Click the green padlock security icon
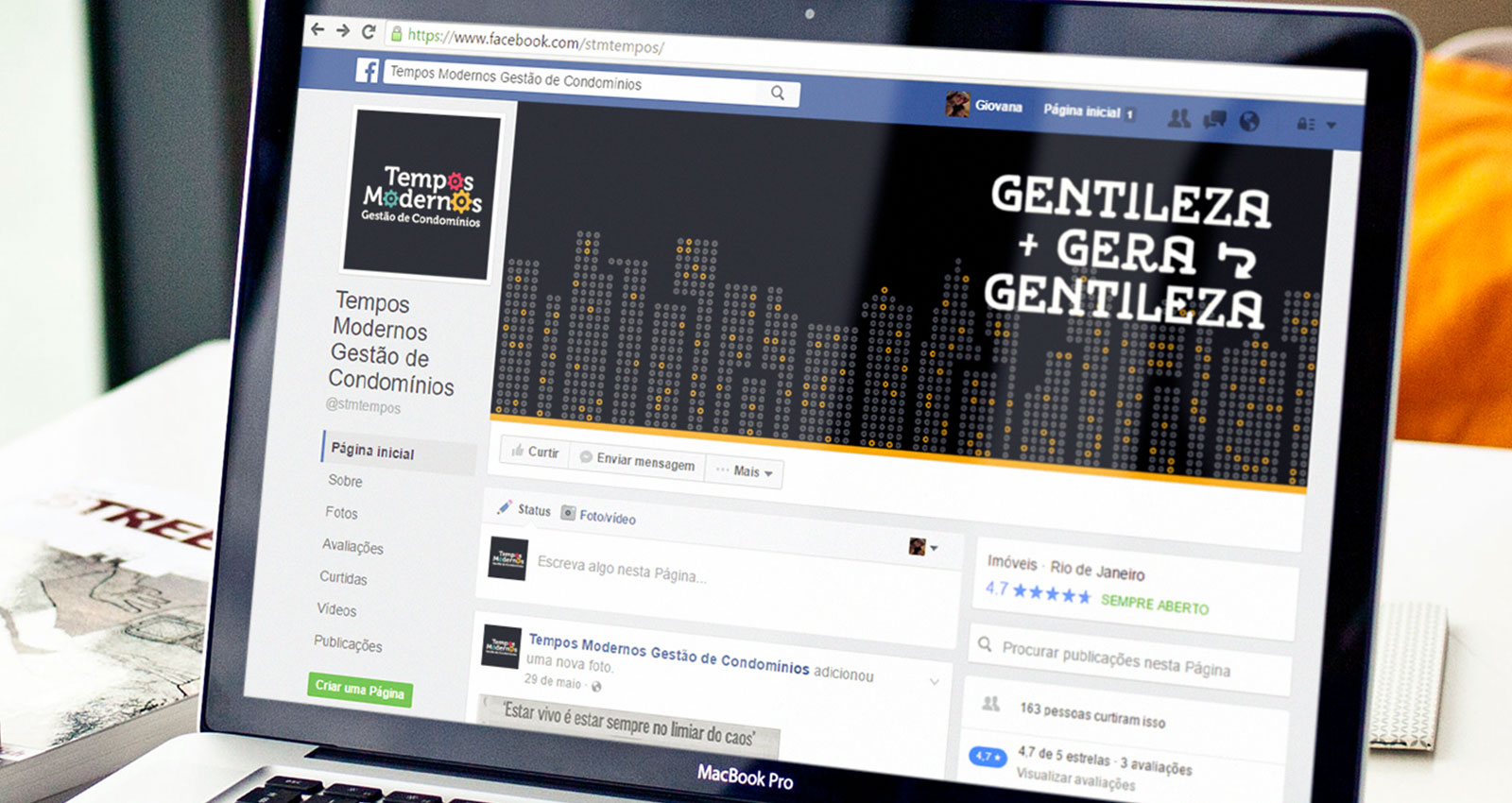Screen dimensions: 1512x803 click(x=397, y=34)
